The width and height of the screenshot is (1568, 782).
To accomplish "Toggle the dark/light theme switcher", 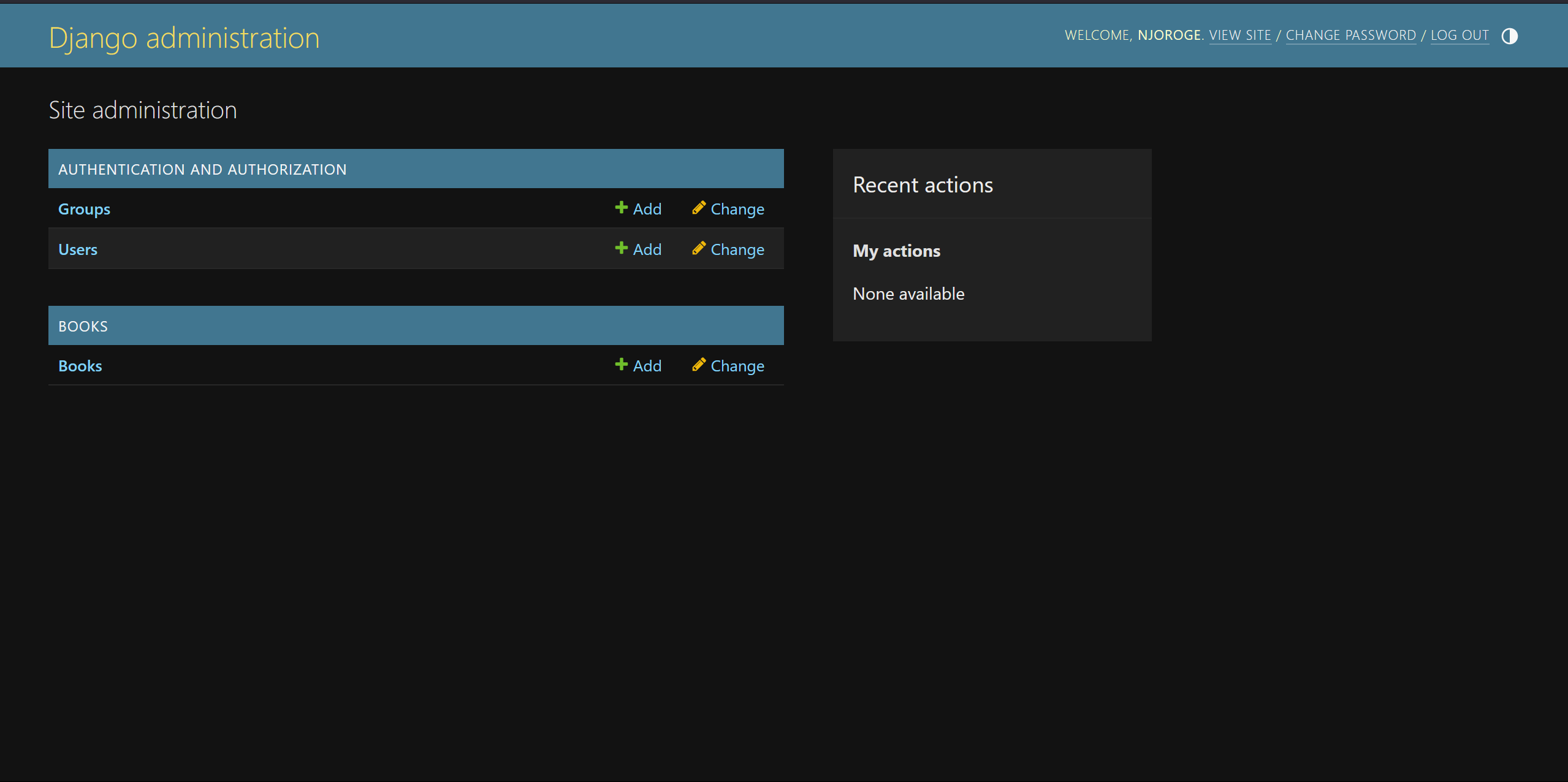I will point(1509,36).
